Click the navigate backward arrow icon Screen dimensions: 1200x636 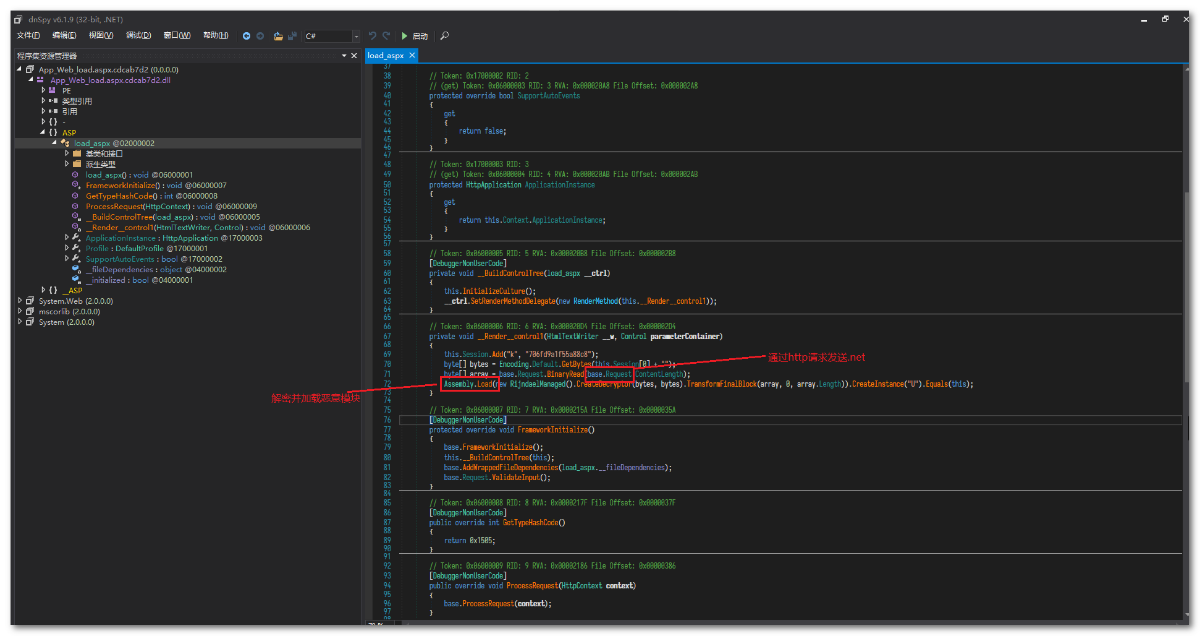(x=246, y=36)
